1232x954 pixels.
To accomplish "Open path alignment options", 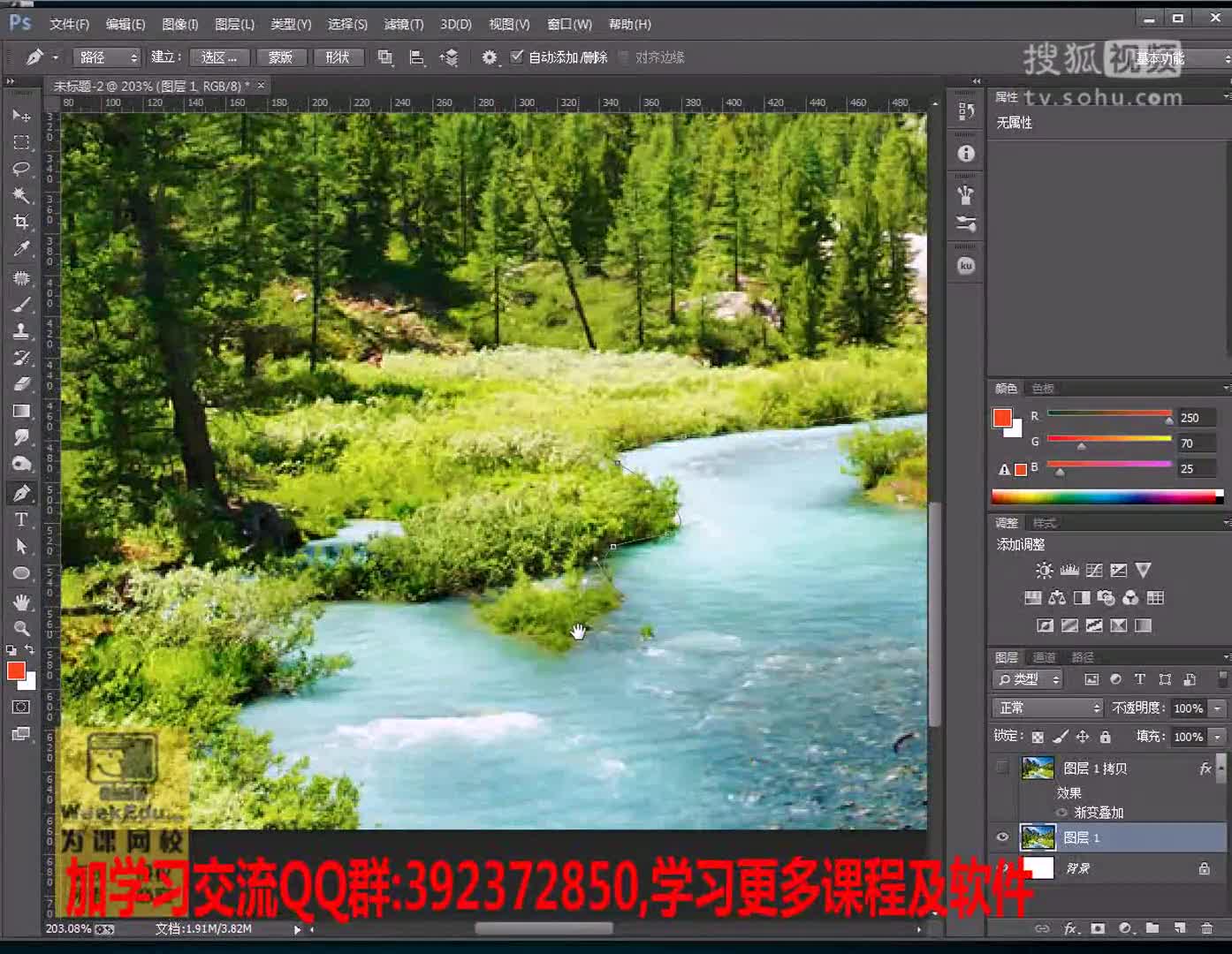I will pyautogui.click(x=416, y=57).
